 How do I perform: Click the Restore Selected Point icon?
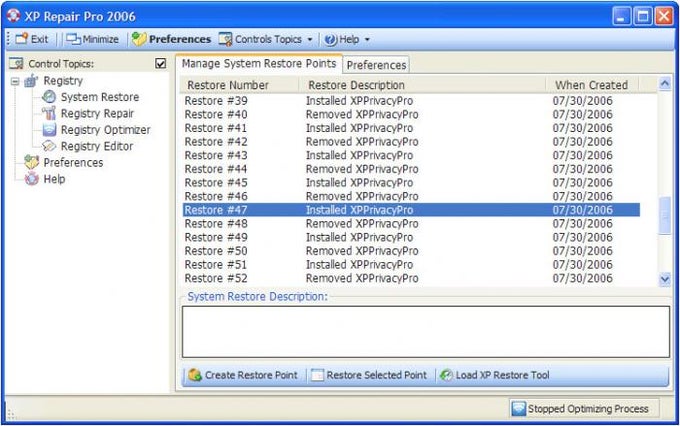(317, 375)
